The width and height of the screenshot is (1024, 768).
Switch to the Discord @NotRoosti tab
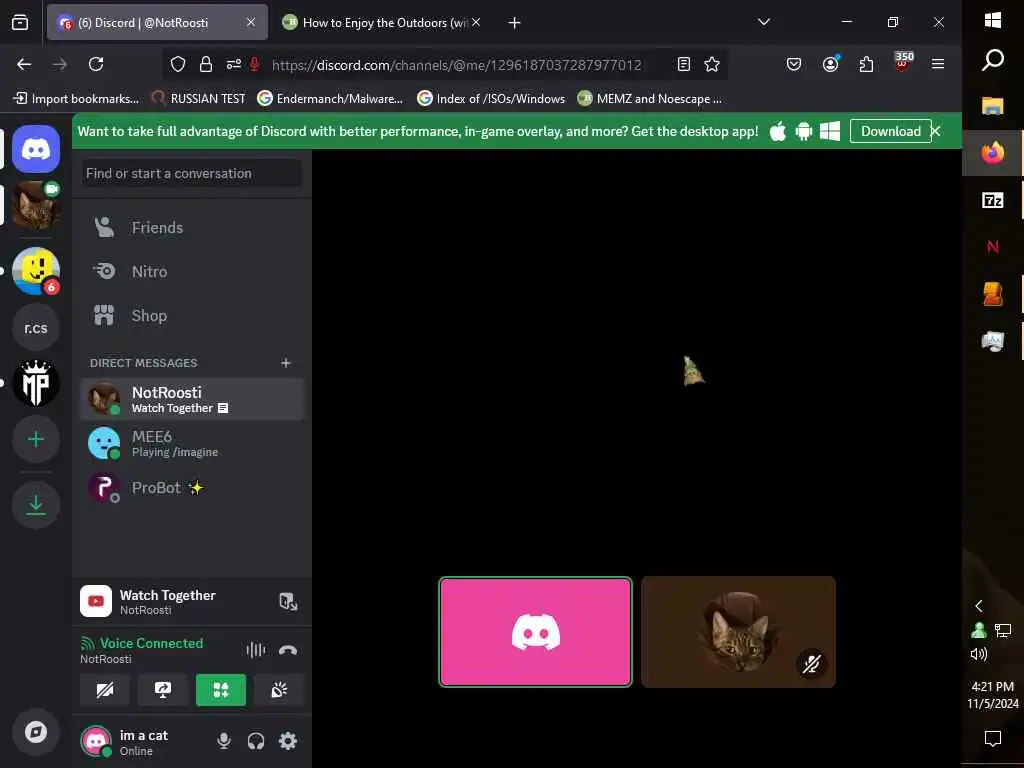pyautogui.click(x=157, y=23)
